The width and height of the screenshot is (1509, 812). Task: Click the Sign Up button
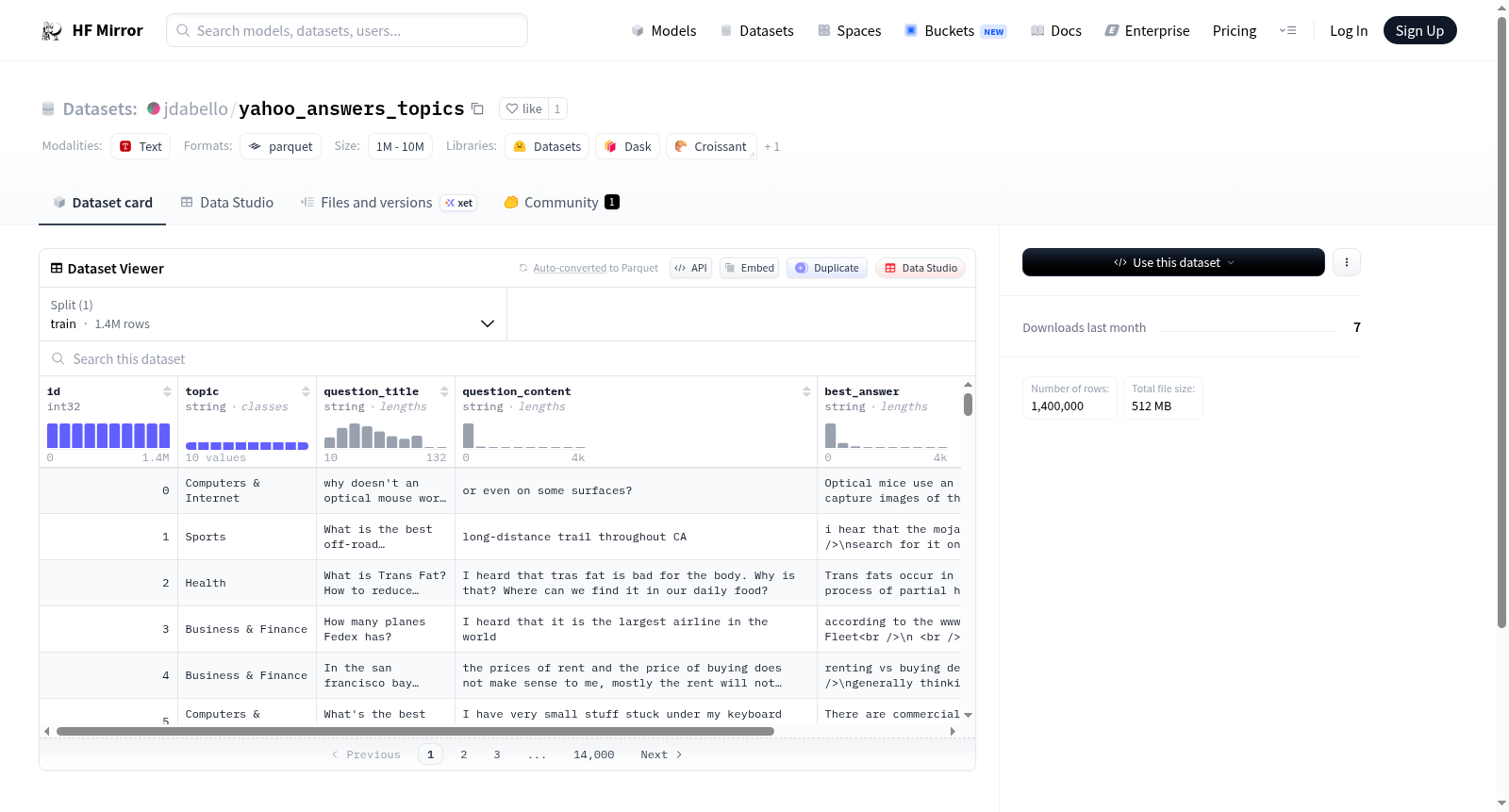point(1419,30)
